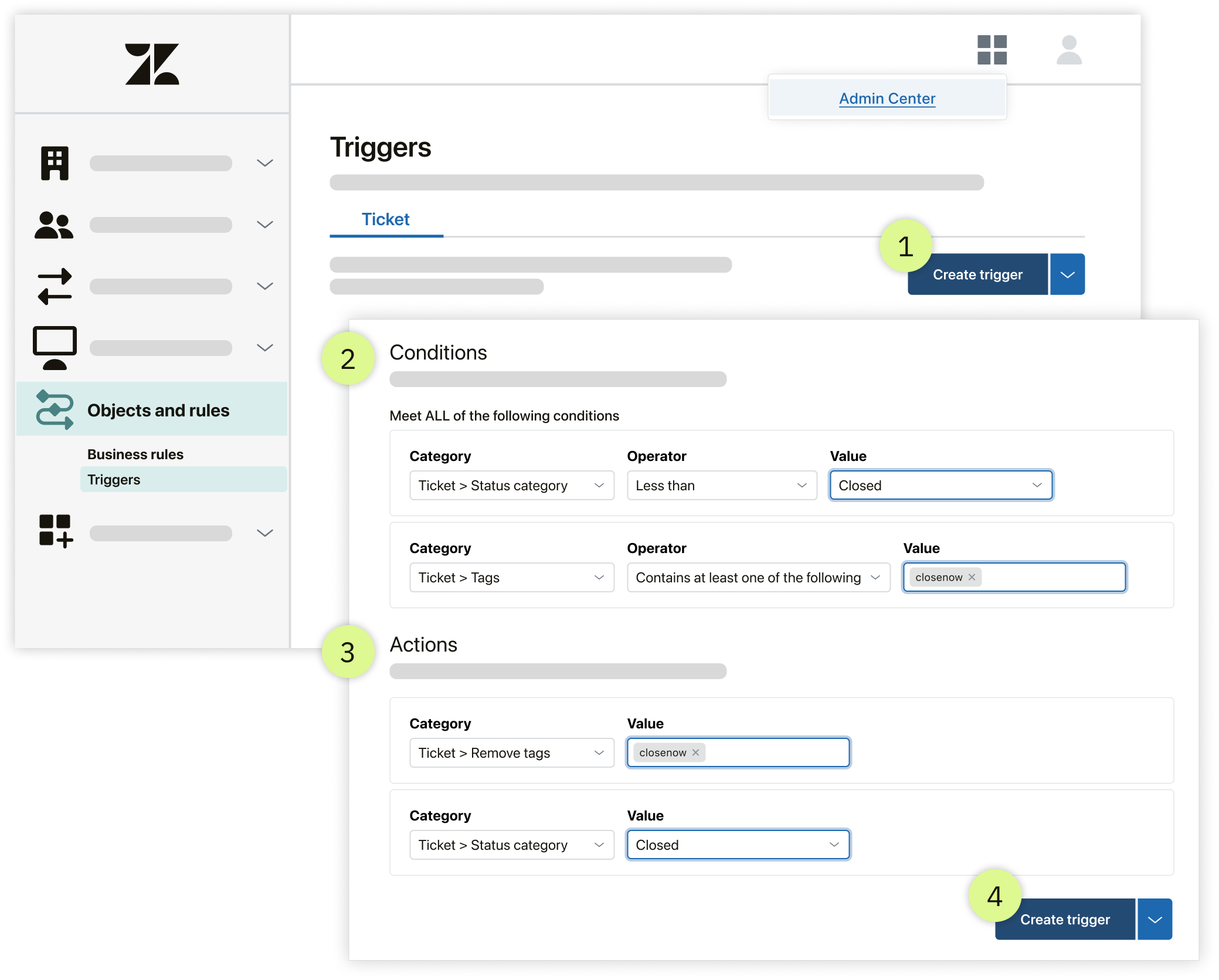Click the people/agents icon in sidebar

tap(54, 224)
